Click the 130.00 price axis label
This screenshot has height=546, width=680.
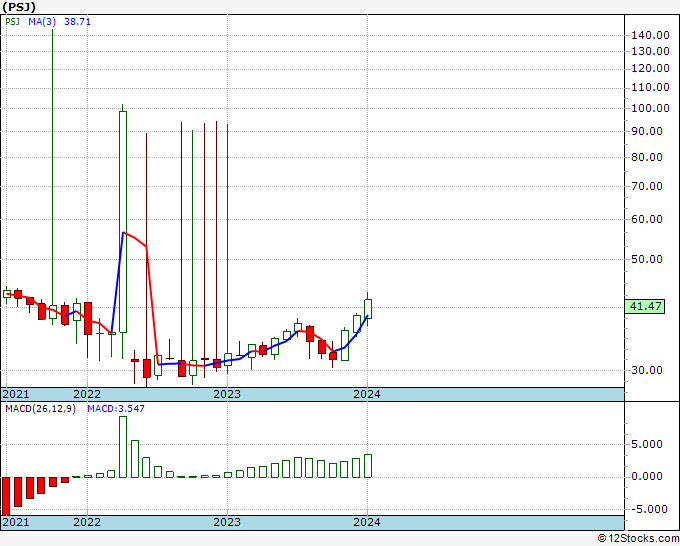(650, 51)
